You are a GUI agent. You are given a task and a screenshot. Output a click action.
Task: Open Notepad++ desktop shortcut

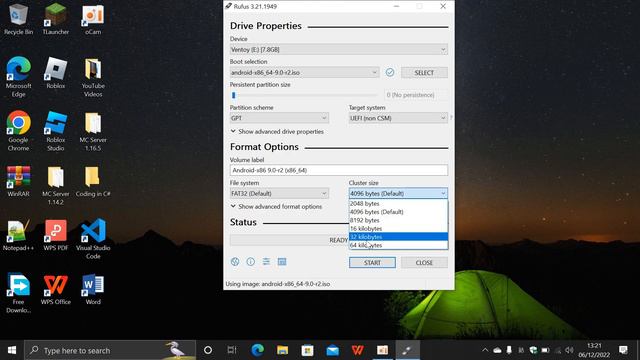point(18,236)
